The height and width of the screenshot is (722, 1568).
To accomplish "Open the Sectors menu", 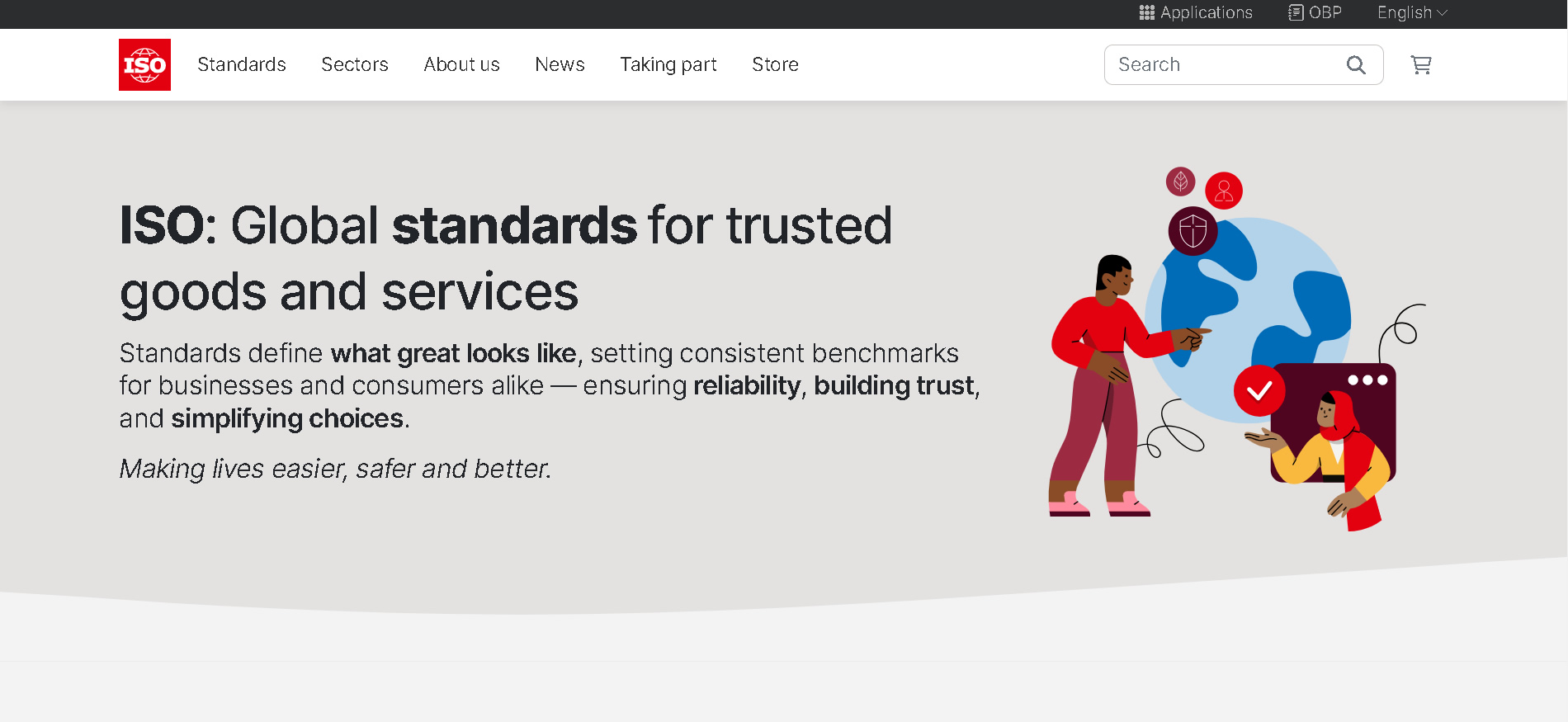I will pyautogui.click(x=355, y=64).
